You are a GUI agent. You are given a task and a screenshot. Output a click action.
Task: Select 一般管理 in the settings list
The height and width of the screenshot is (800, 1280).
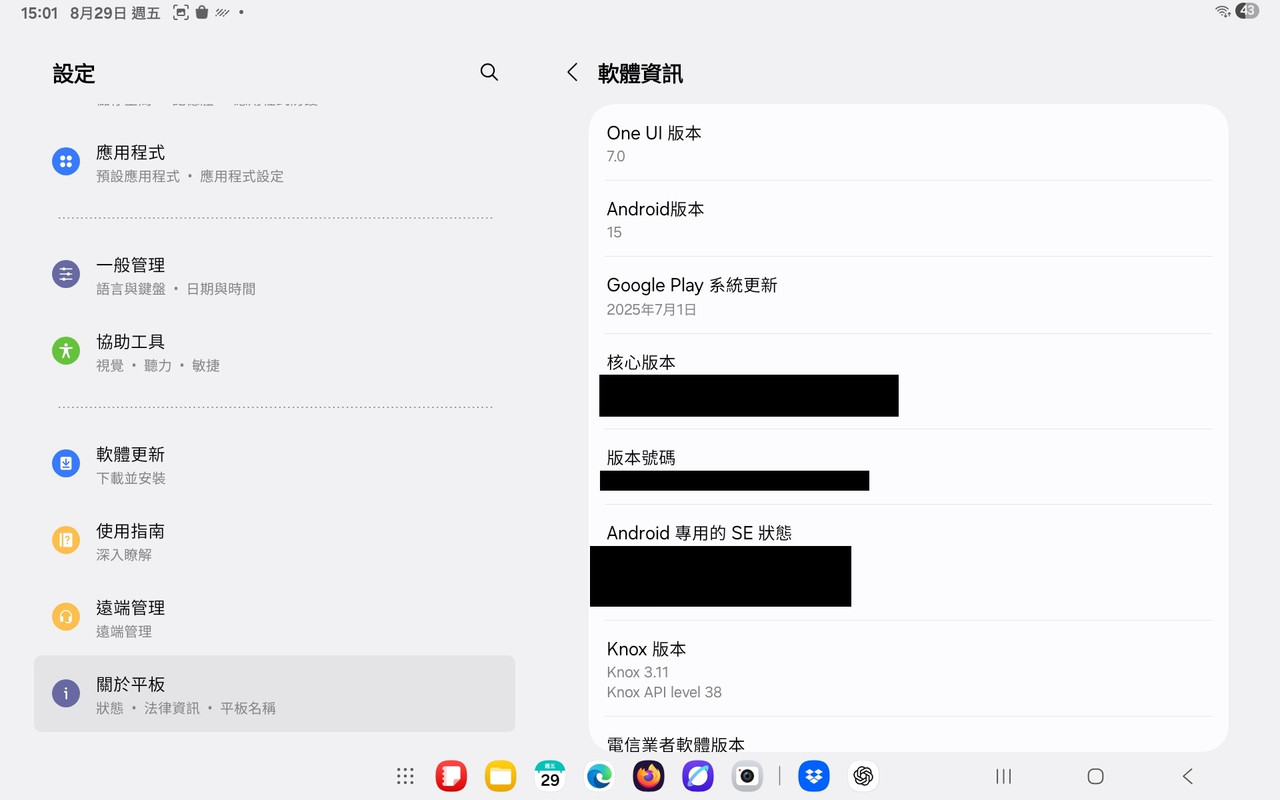[x=274, y=276]
